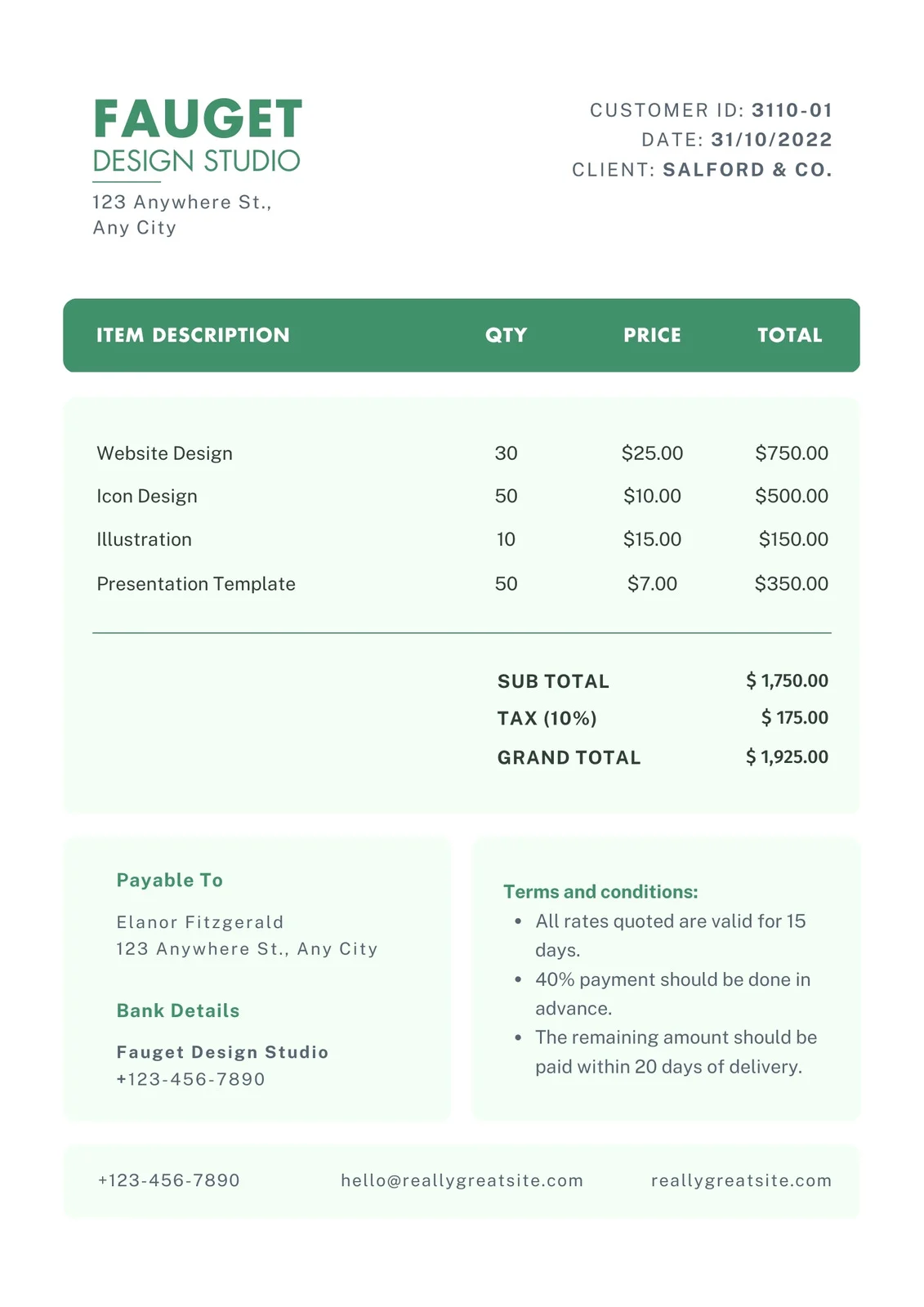Click the QTY column header
The image size is (924, 1307).
506,335
